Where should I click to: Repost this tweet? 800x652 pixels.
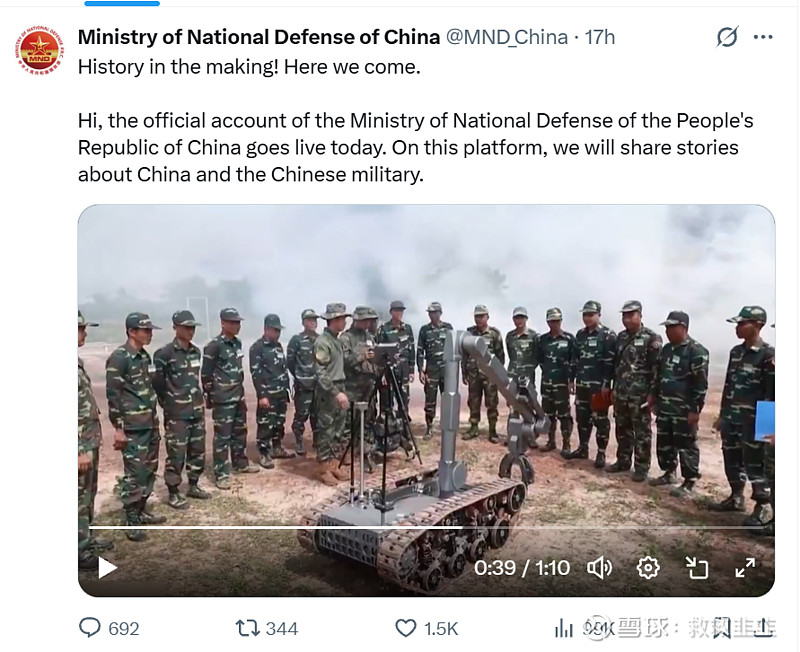(x=246, y=628)
